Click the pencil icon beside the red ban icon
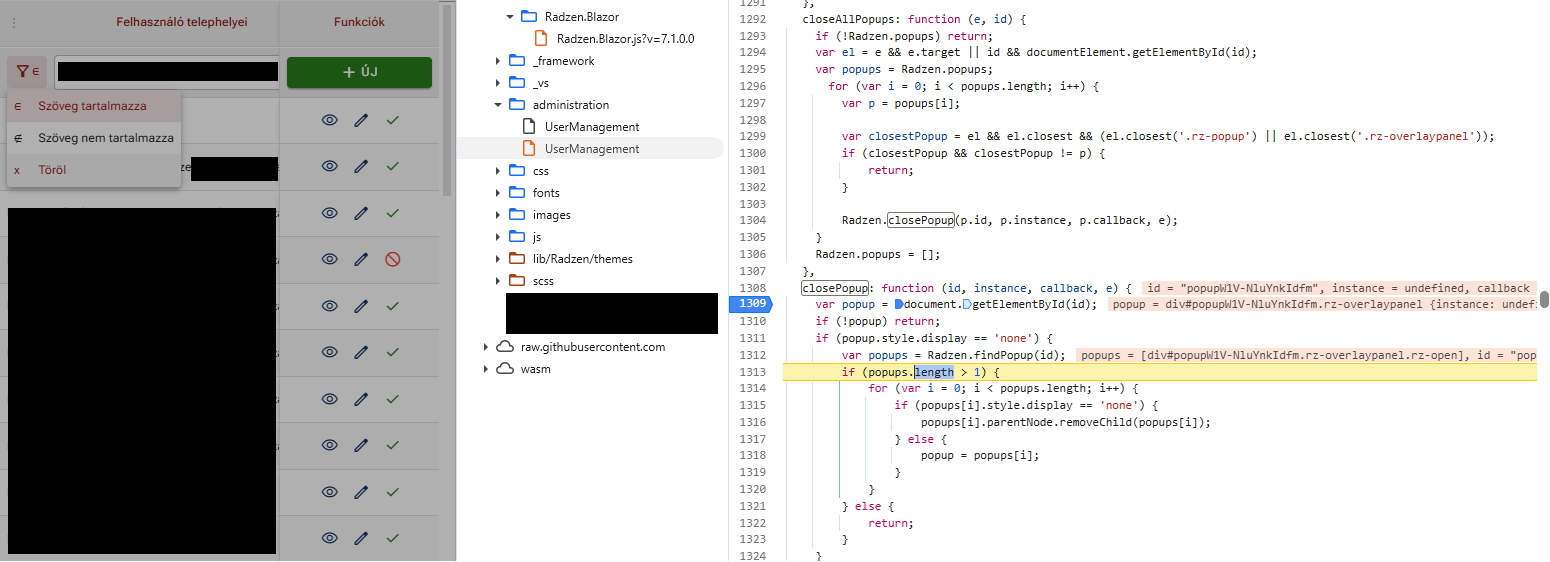The image size is (1550, 562). click(x=361, y=259)
